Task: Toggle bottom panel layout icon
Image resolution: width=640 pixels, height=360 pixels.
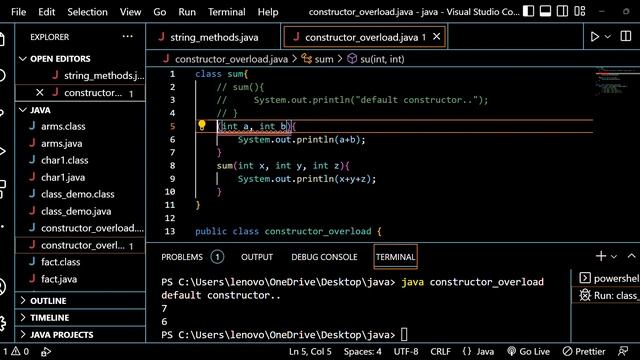Action: click(x=545, y=11)
